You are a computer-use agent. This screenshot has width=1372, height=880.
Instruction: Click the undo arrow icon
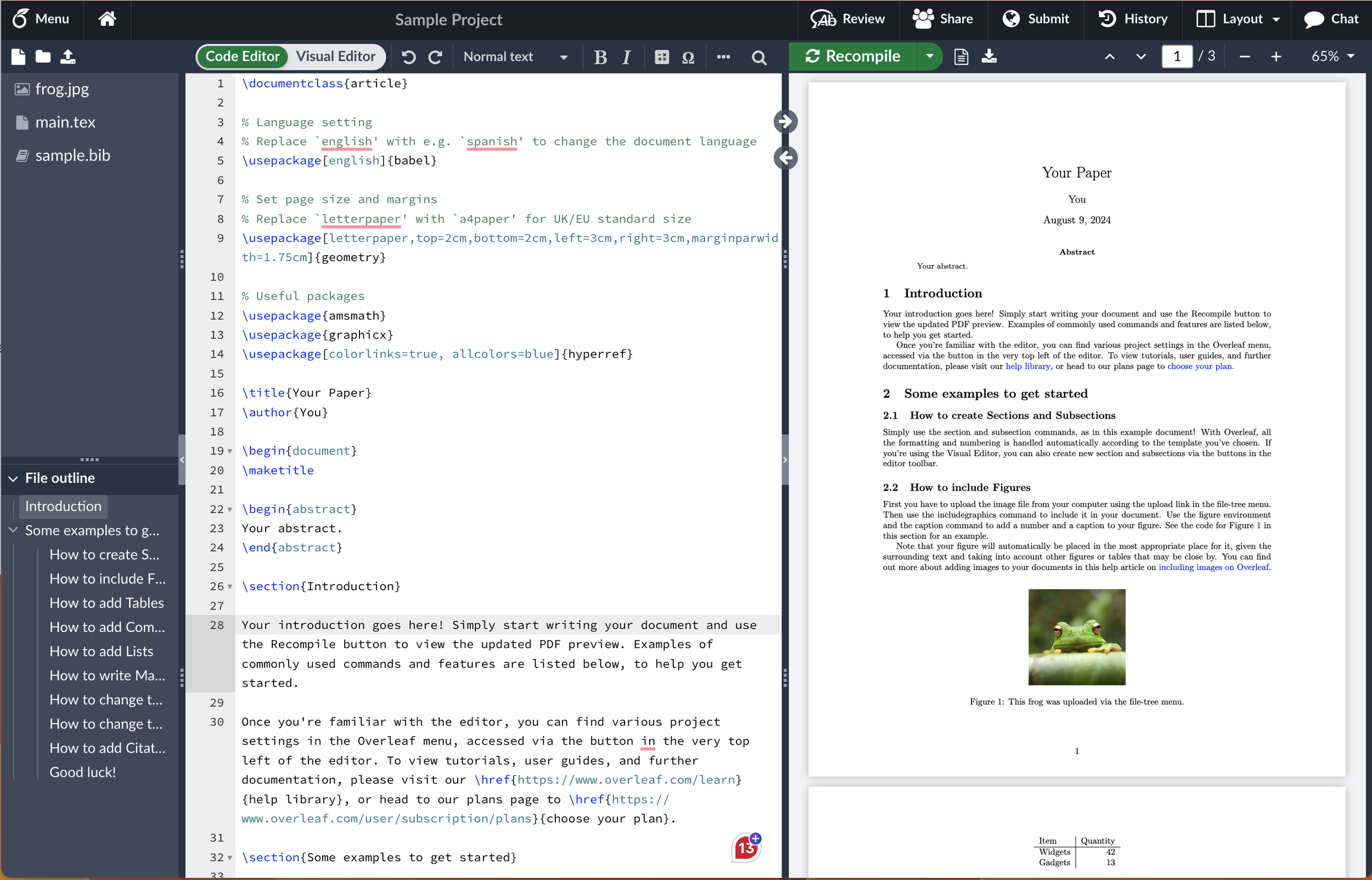(x=408, y=57)
